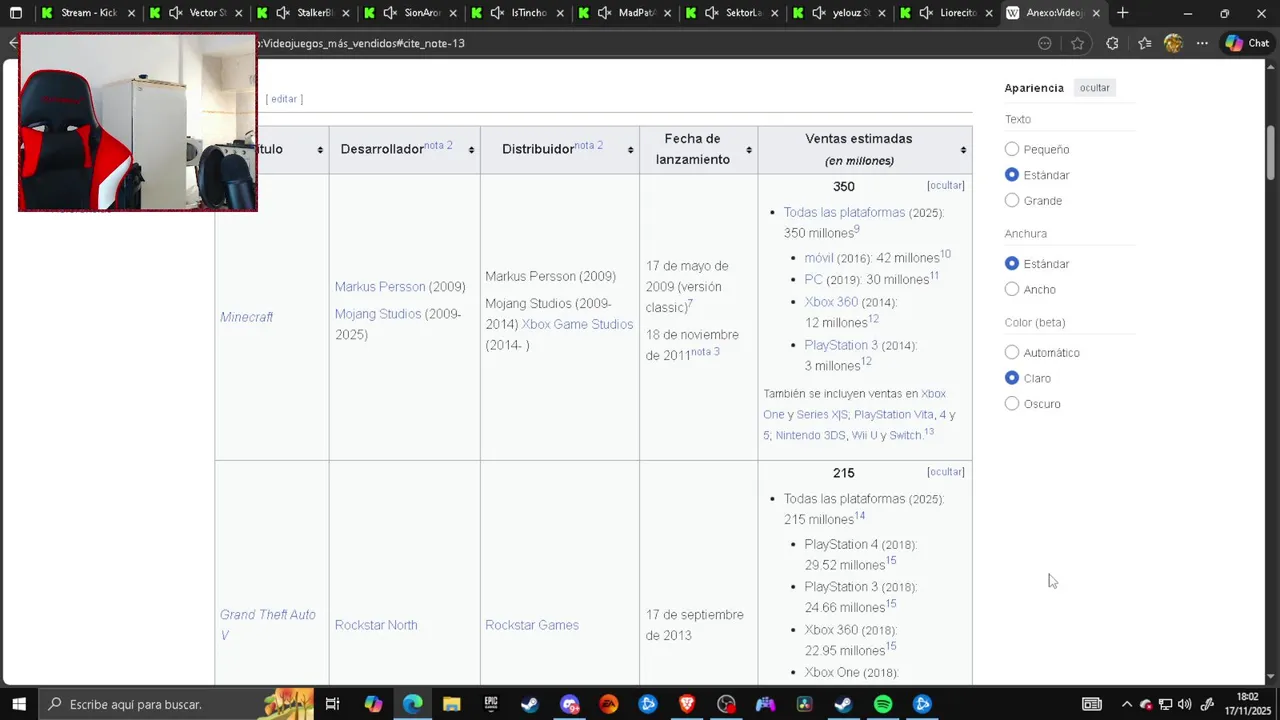Image resolution: width=1280 pixels, height=720 pixels.
Task: Select Automático color option
Action: tap(1012, 353)
